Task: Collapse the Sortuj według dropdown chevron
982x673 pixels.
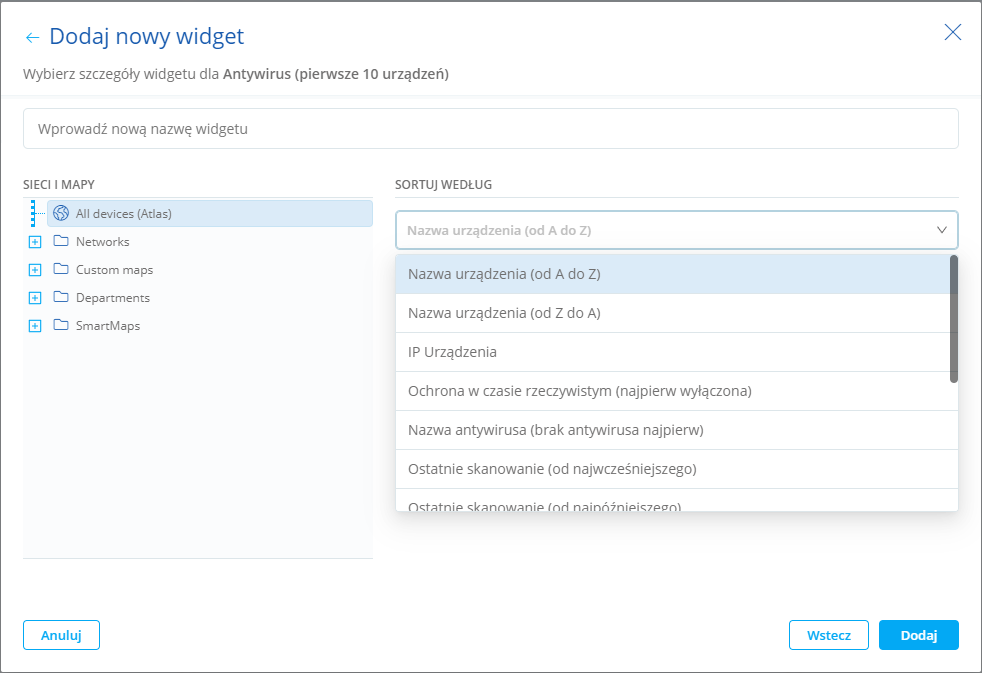Action: [941, 230]
